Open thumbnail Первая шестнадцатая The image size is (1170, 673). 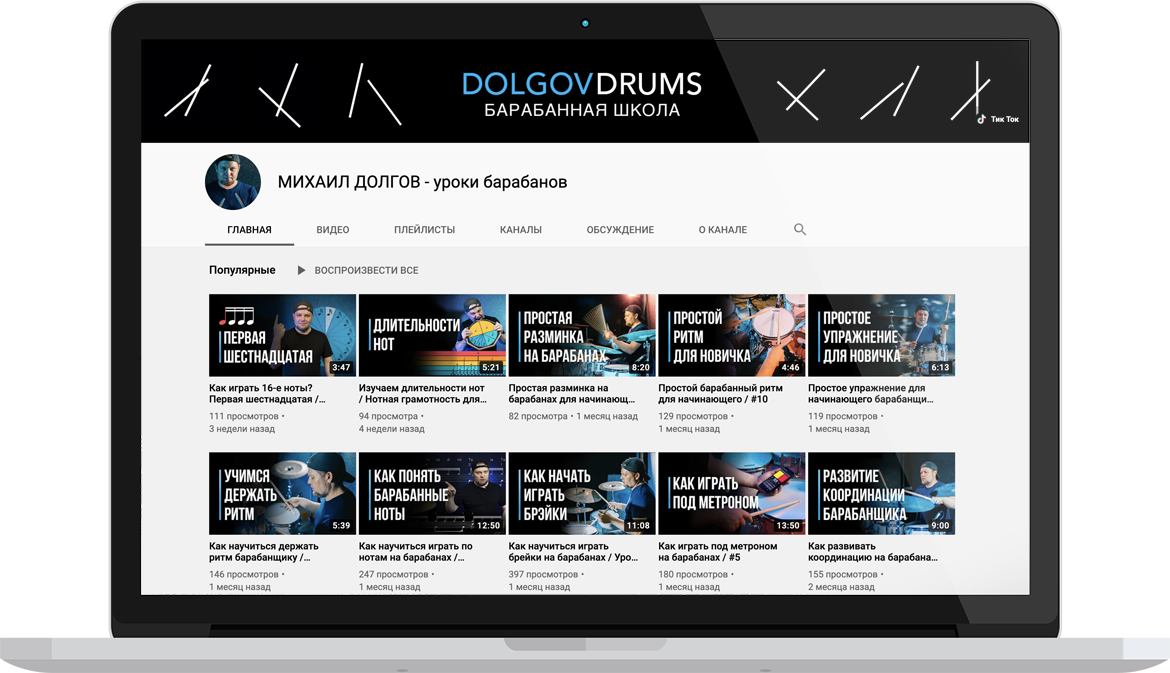(x=282, y=335)
